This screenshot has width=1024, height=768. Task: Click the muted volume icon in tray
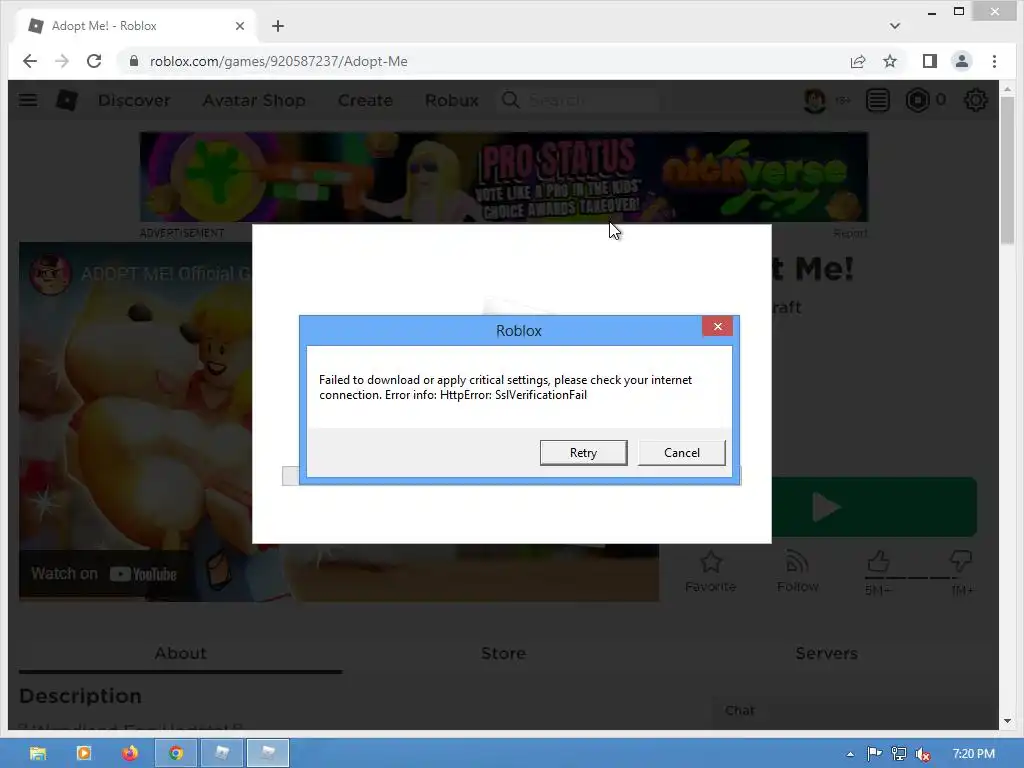[x=923, y=754]
